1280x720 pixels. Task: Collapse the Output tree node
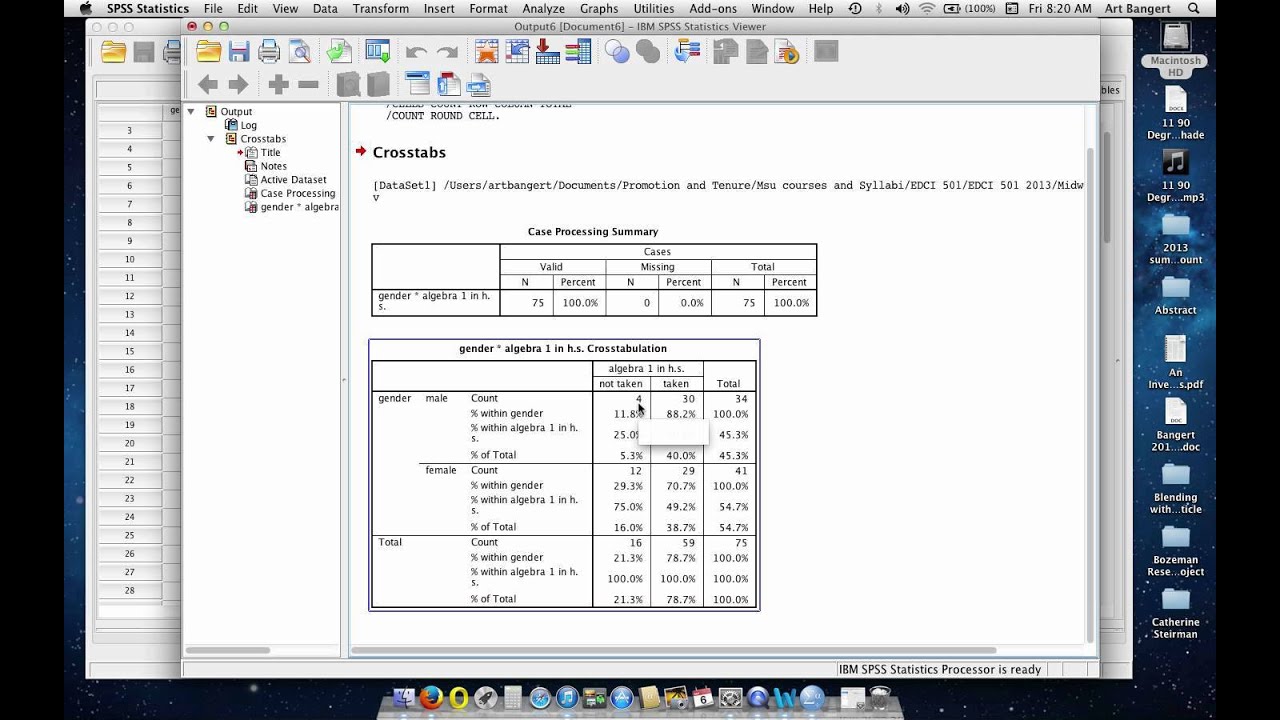[191, 111]
